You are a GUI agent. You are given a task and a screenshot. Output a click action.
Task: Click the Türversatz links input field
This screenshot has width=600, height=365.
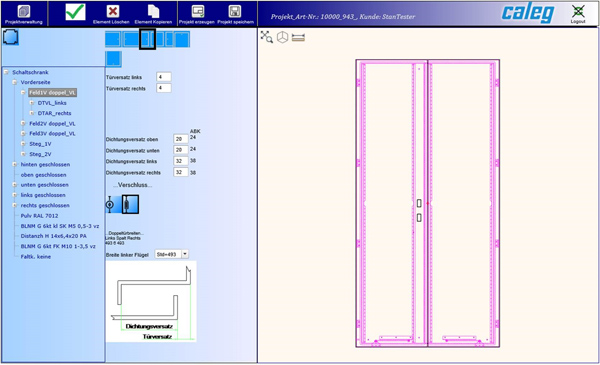(x=164, y=77)
